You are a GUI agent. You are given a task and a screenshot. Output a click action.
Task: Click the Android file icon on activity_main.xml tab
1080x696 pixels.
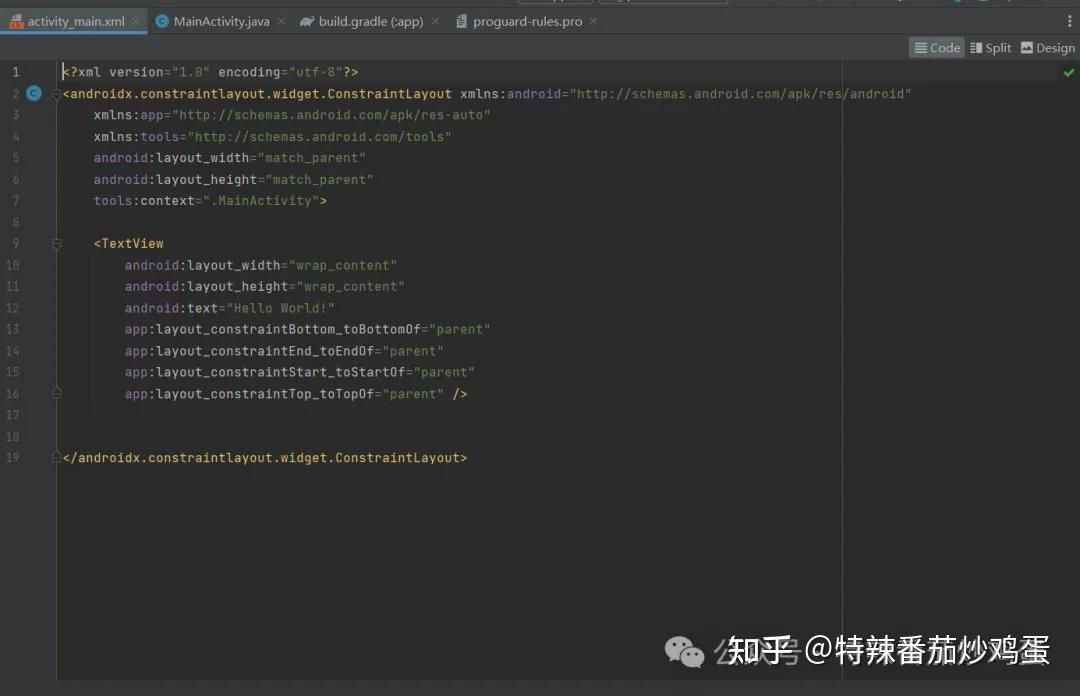coord(16,20)
